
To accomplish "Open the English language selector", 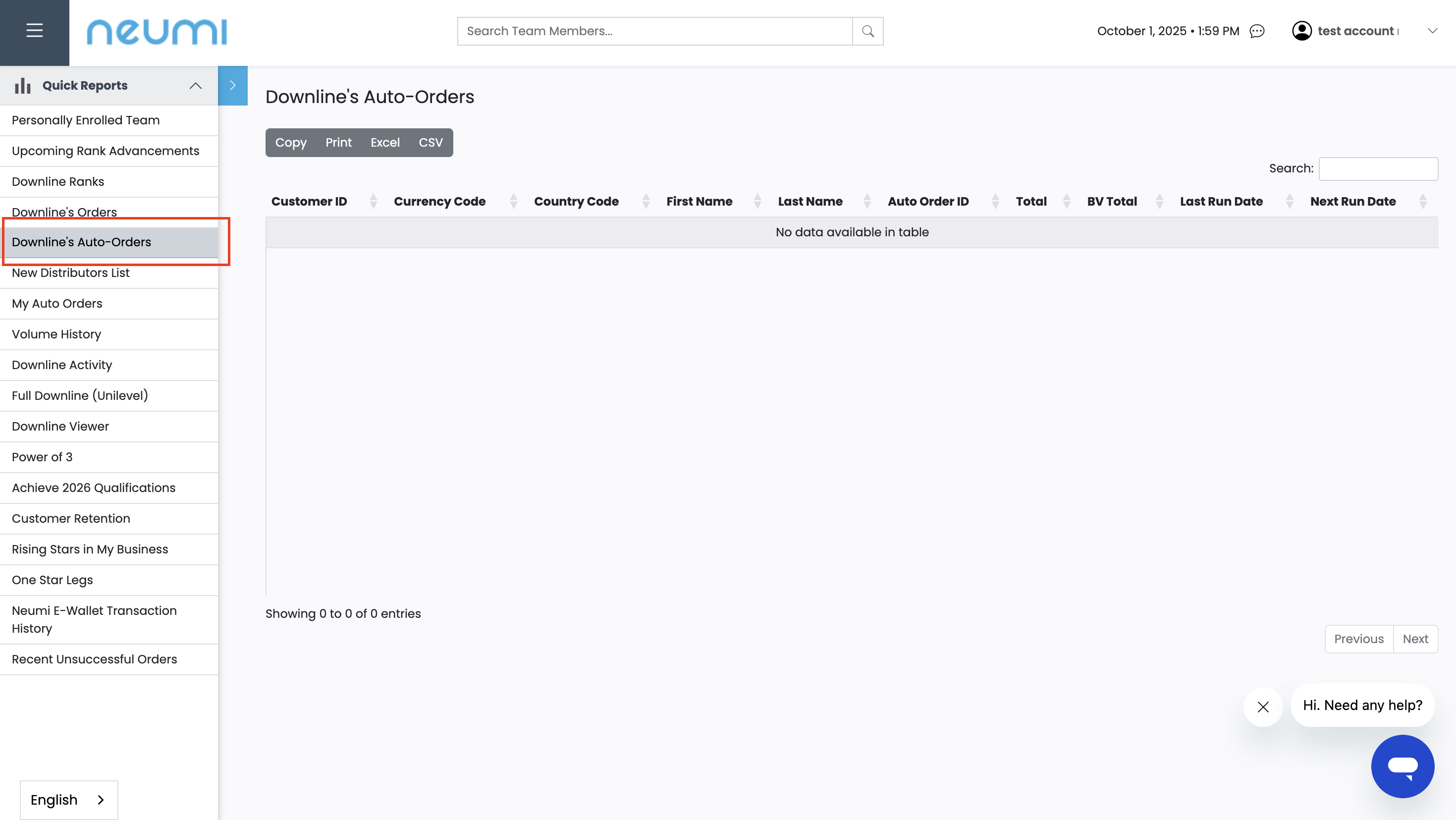I will coord(68,799).
